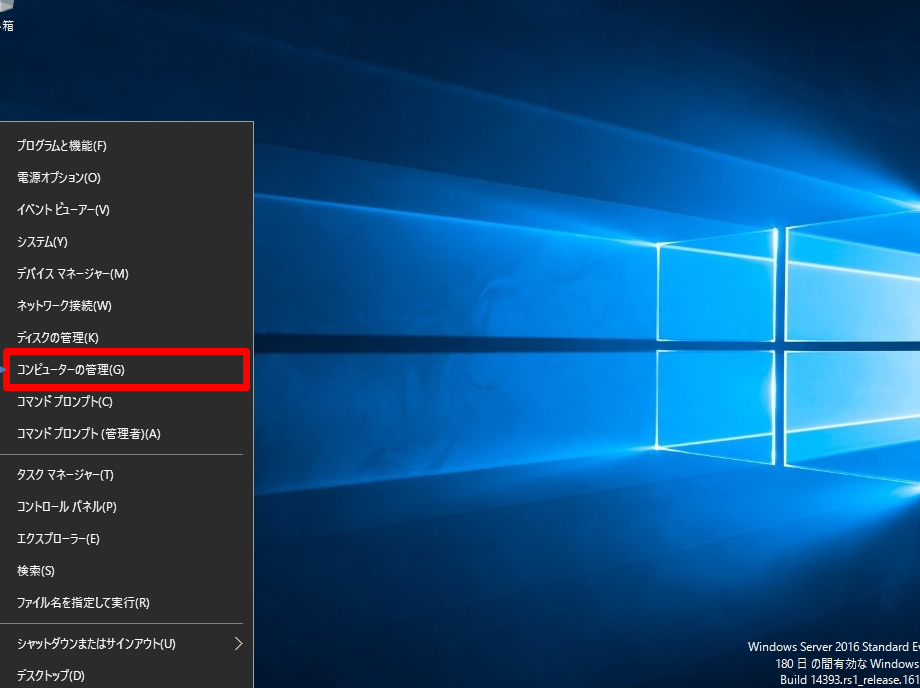
Task: Open コントロール パネル(P)
Action: point(67,507)
